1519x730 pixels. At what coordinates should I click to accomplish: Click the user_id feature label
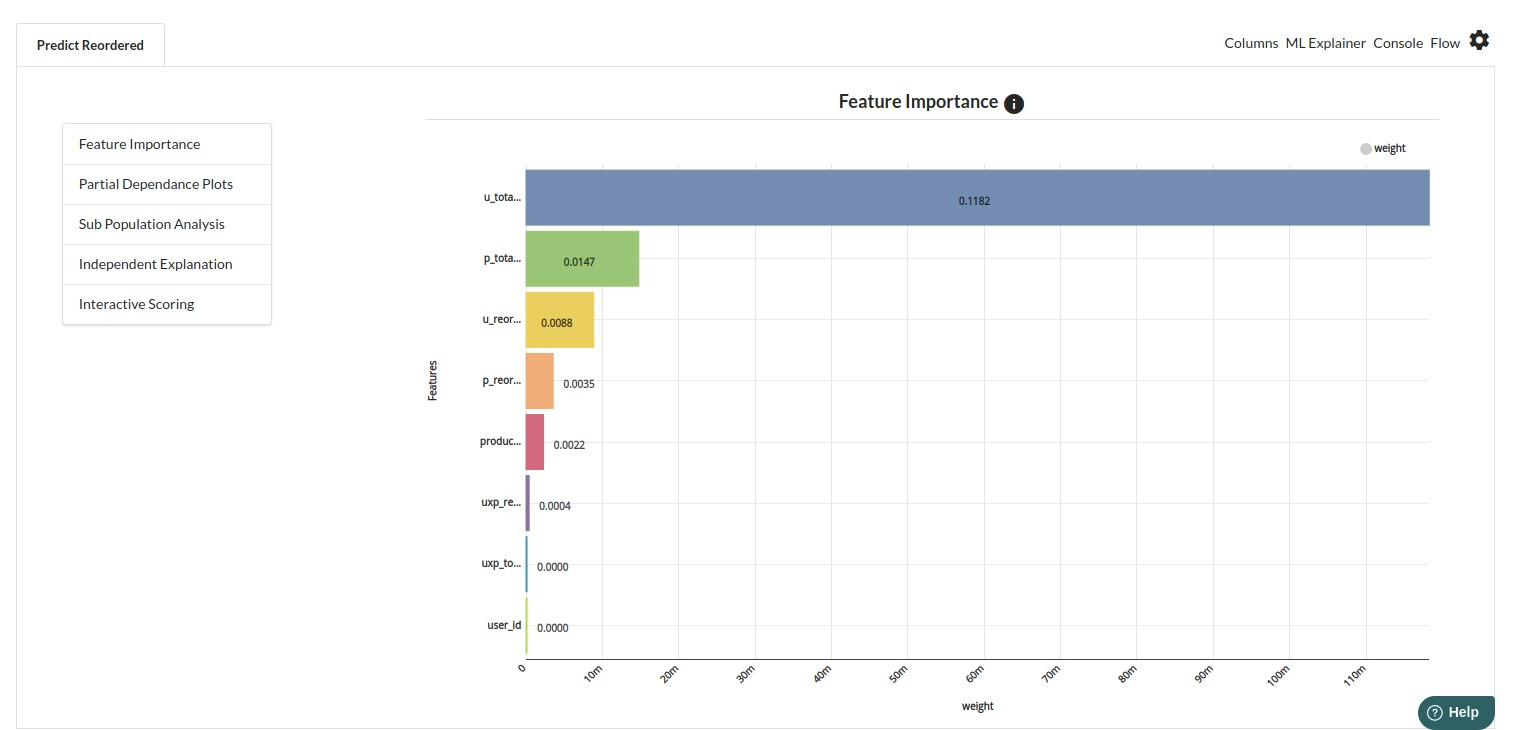[503, 626]
